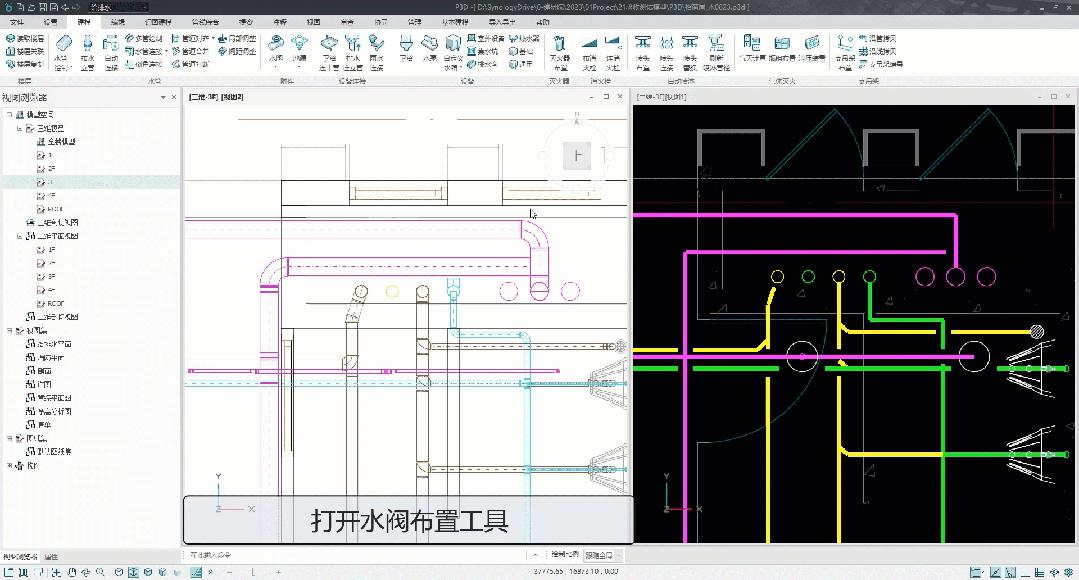Switch to the properties tab at panel bottom
1079x580 pixels.
pyautogui.click(x=52, y=557)
